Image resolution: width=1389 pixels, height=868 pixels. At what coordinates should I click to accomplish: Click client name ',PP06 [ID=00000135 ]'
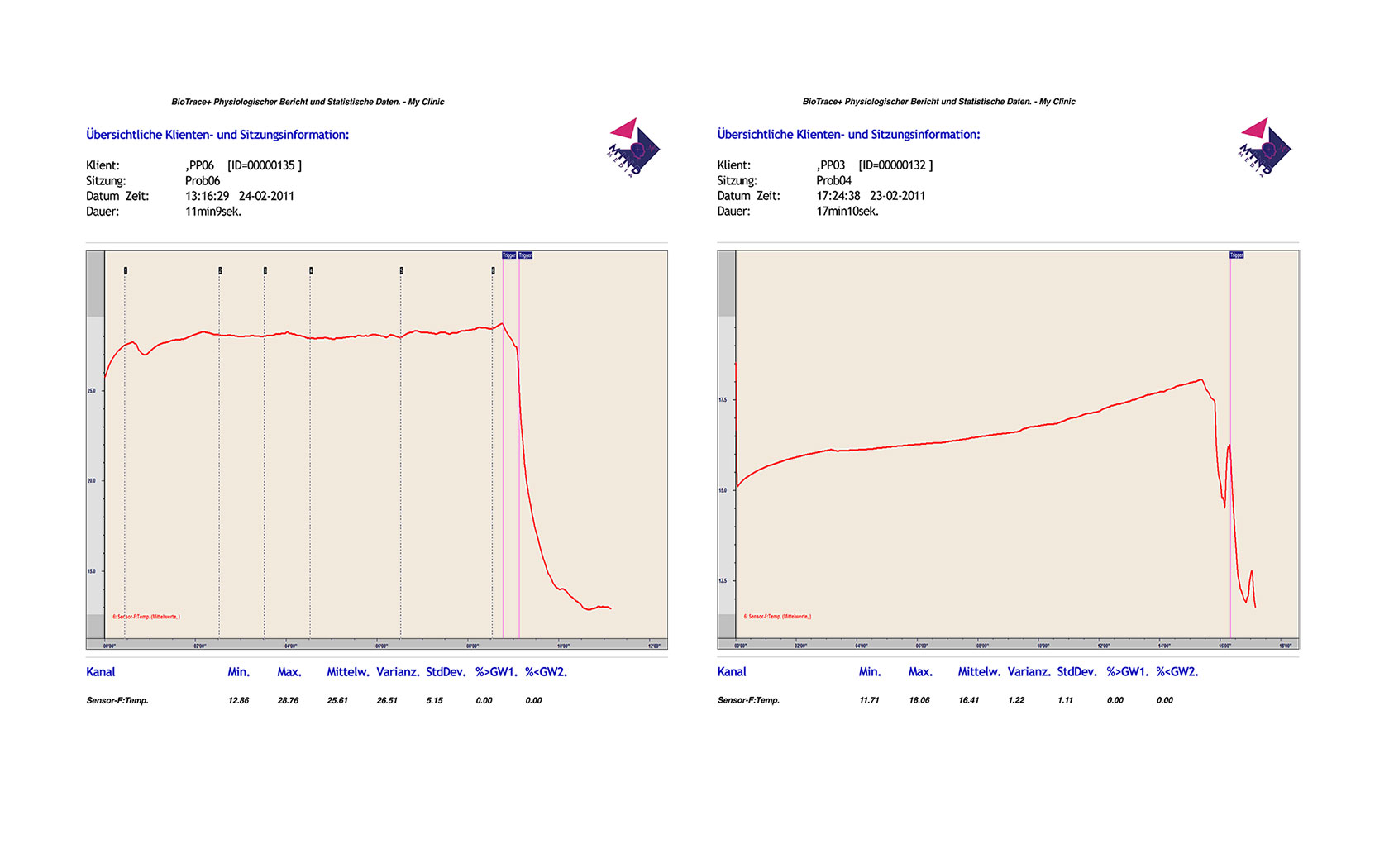point(244,165)
